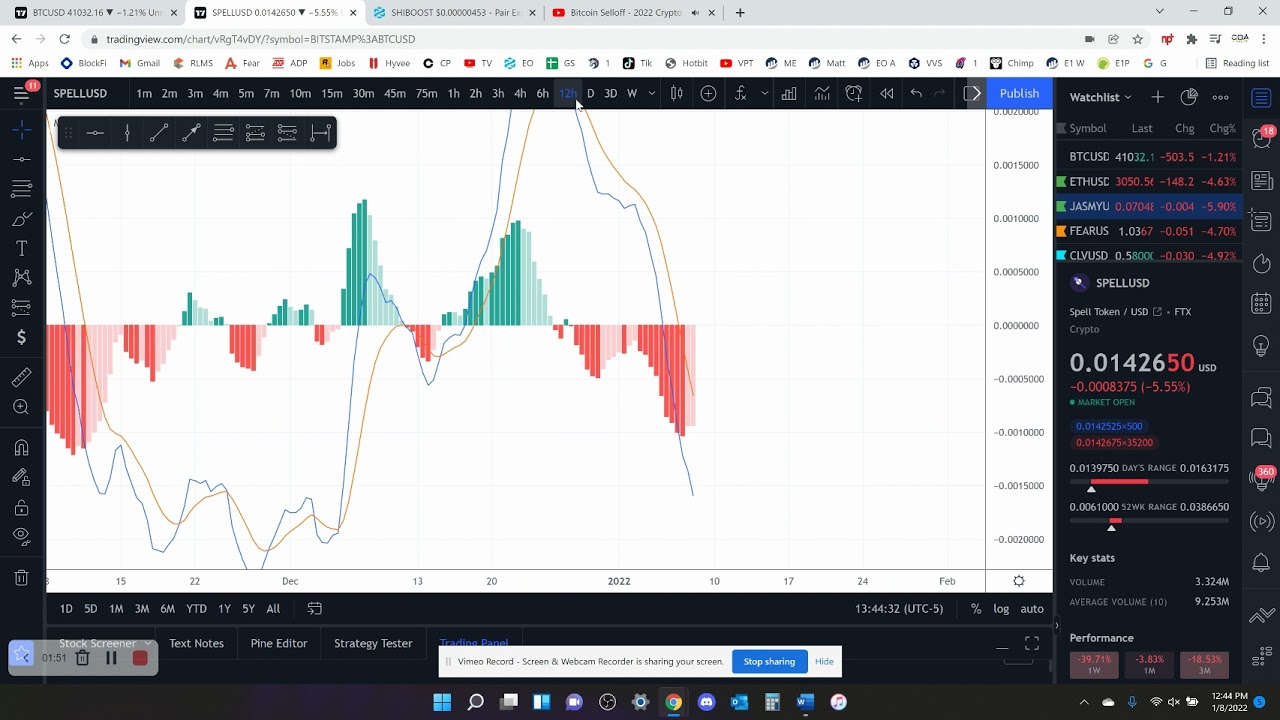Open the Strategy Tester tab
The image size is (1280, 720).
click(373, 643)
